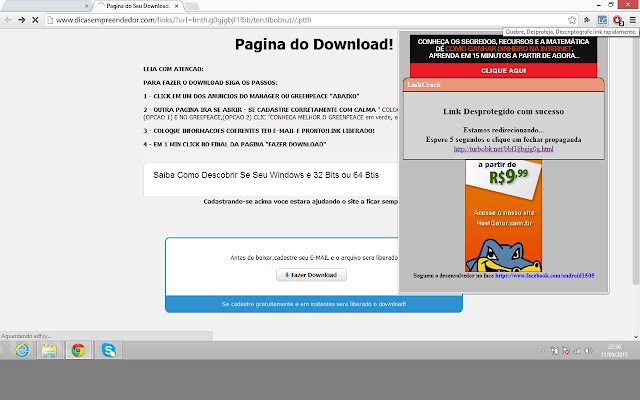Click the 'LinkCrack' popup header
Image resolution: width=640 pixels, height=400 pixels.
click(503, 85)
